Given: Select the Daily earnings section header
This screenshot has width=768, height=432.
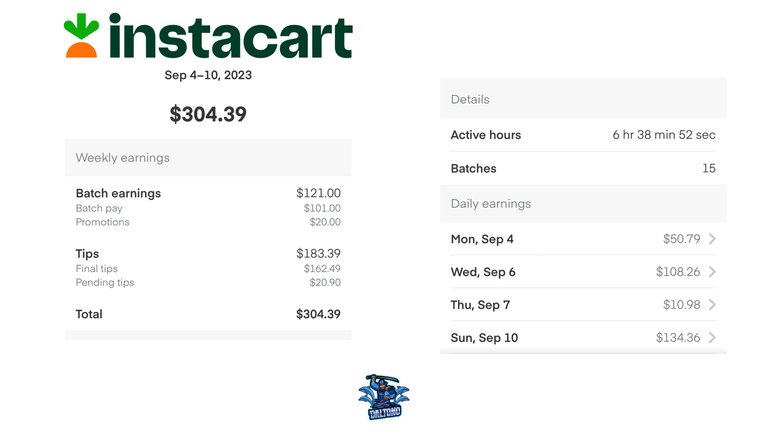Looking at the screenshot, I should pyautogui.click(x=583, y=204).
